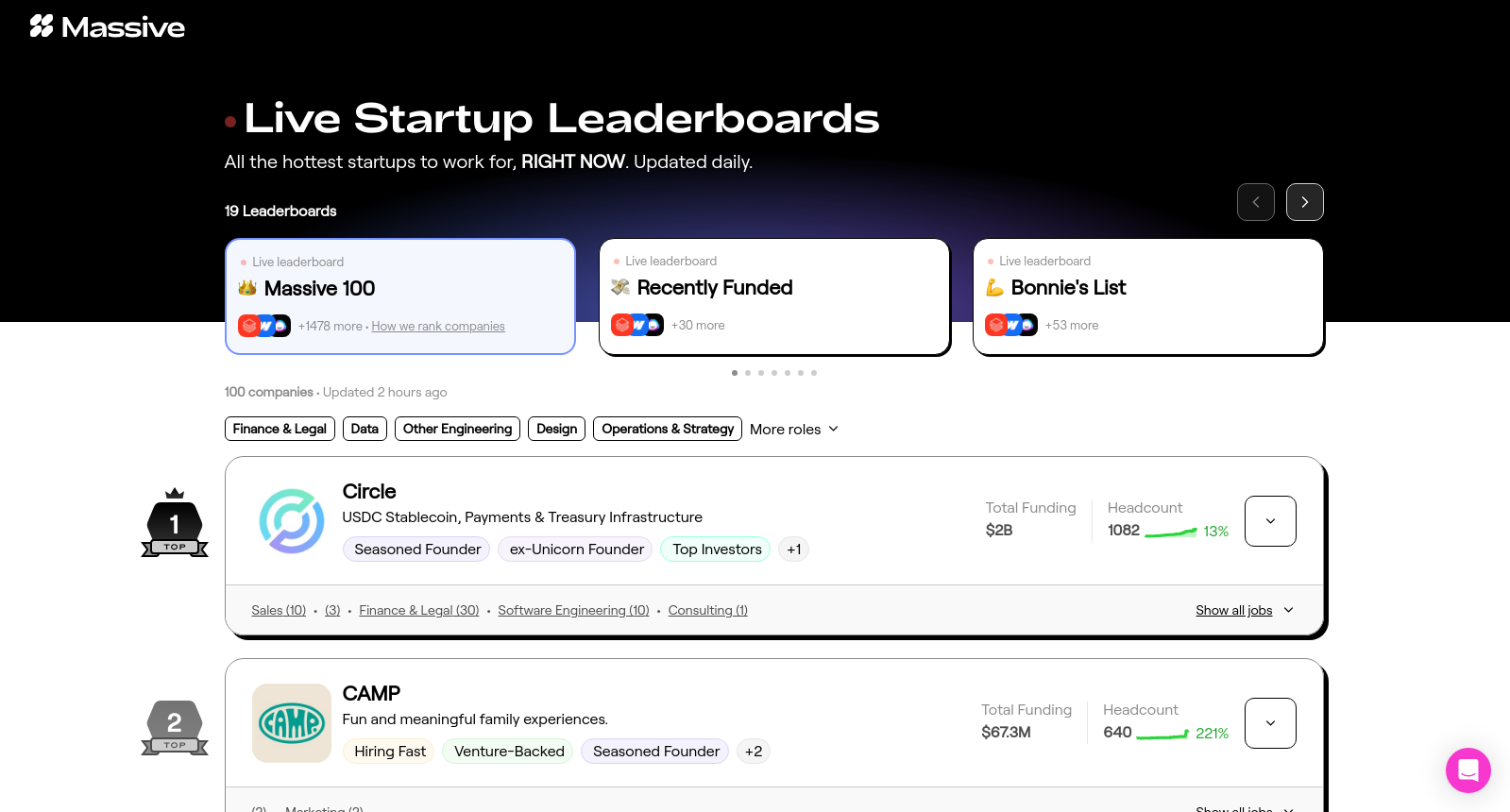Select the second carousel pagination dot

(748, 373)
